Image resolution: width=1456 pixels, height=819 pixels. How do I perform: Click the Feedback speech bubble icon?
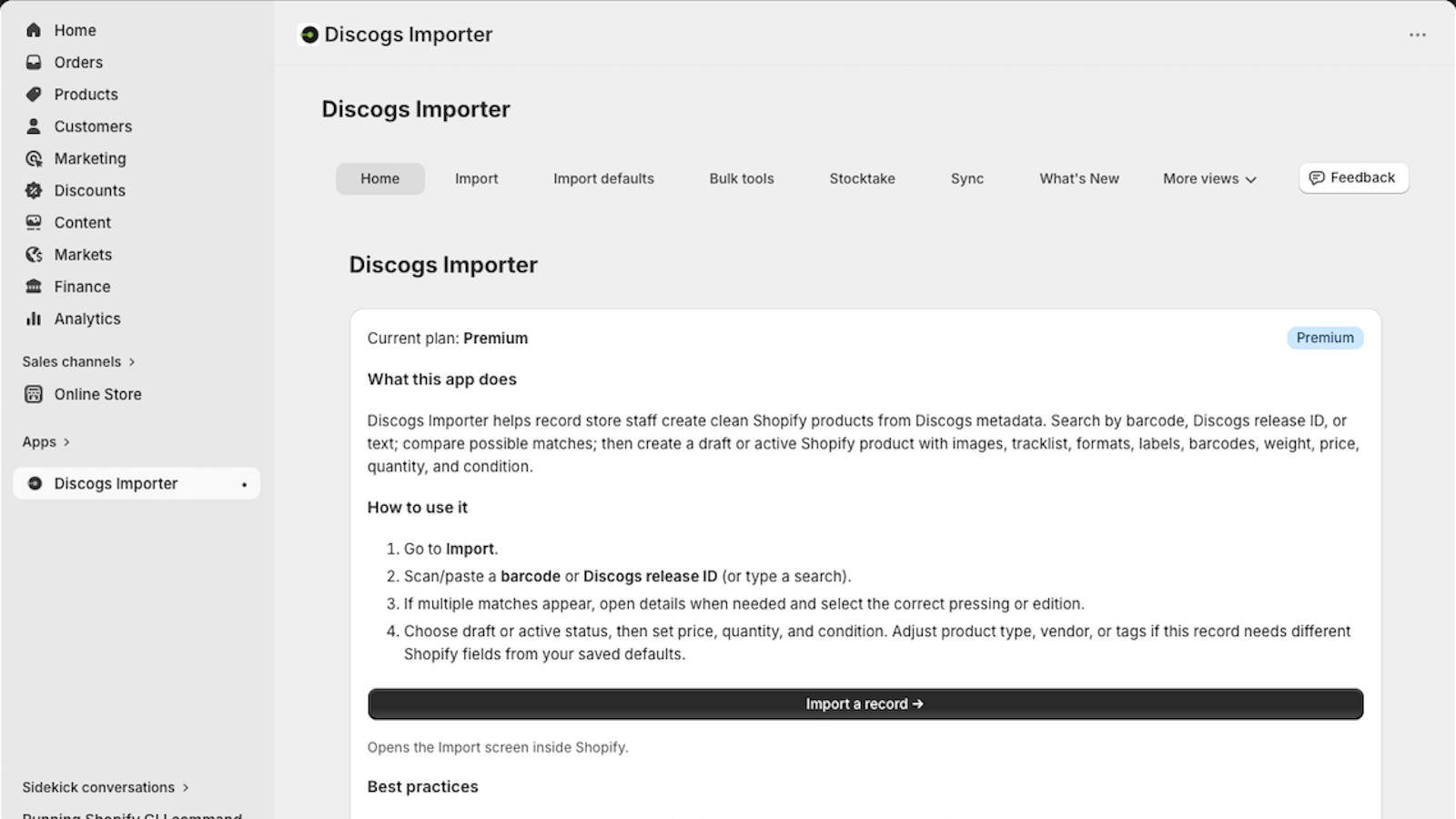pyautogui.click(x=1317, y=177)
